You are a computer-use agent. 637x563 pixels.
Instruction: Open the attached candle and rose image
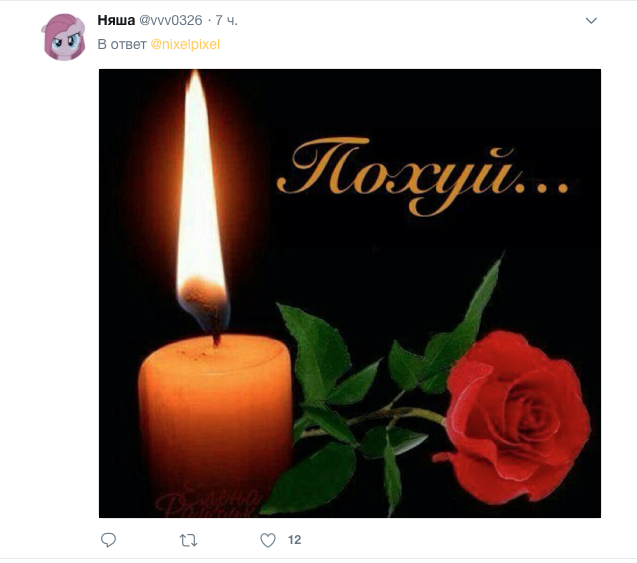pyautogui.click(x=350, y=293)
